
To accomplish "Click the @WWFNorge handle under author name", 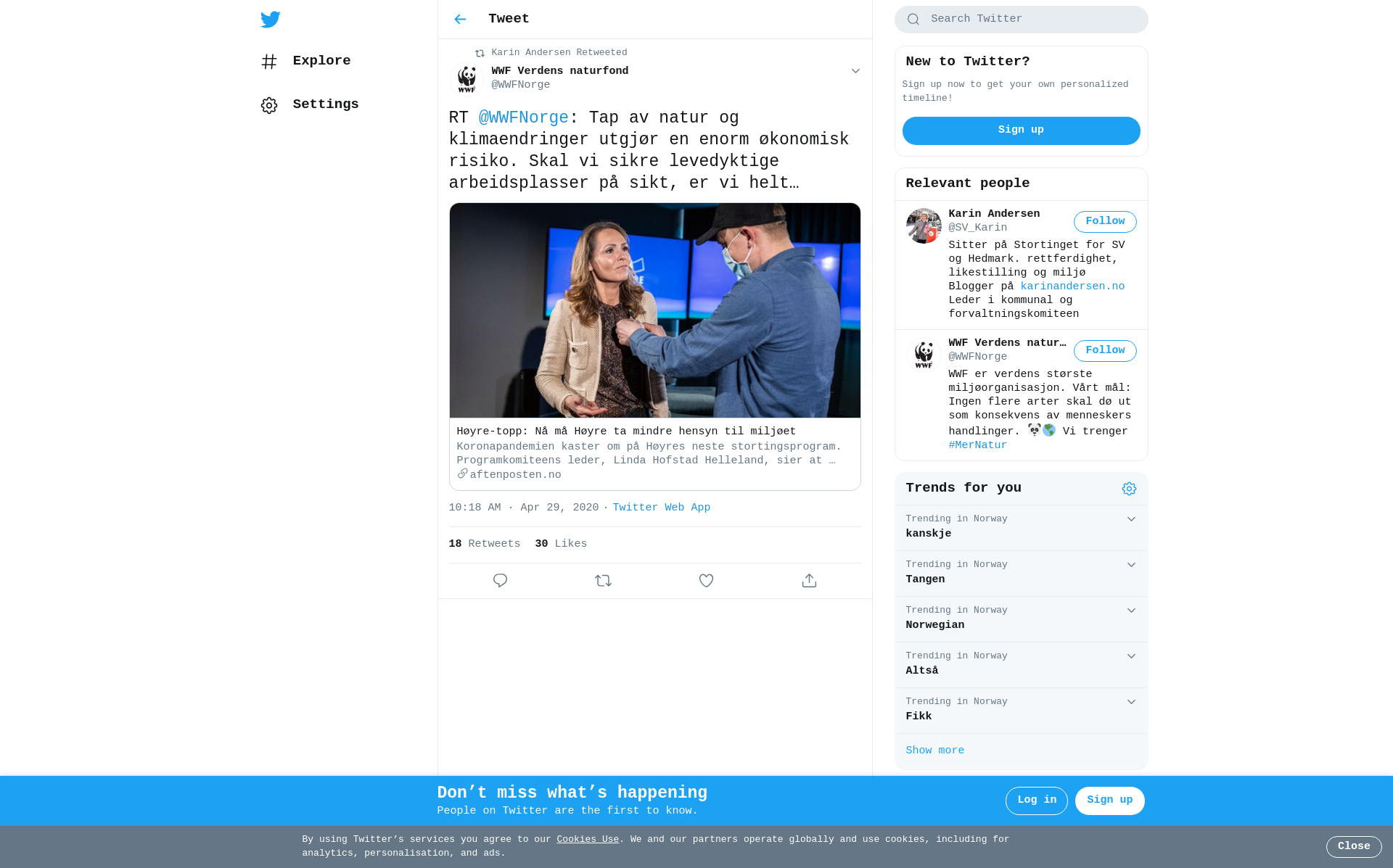I will [x=520, y=85].
